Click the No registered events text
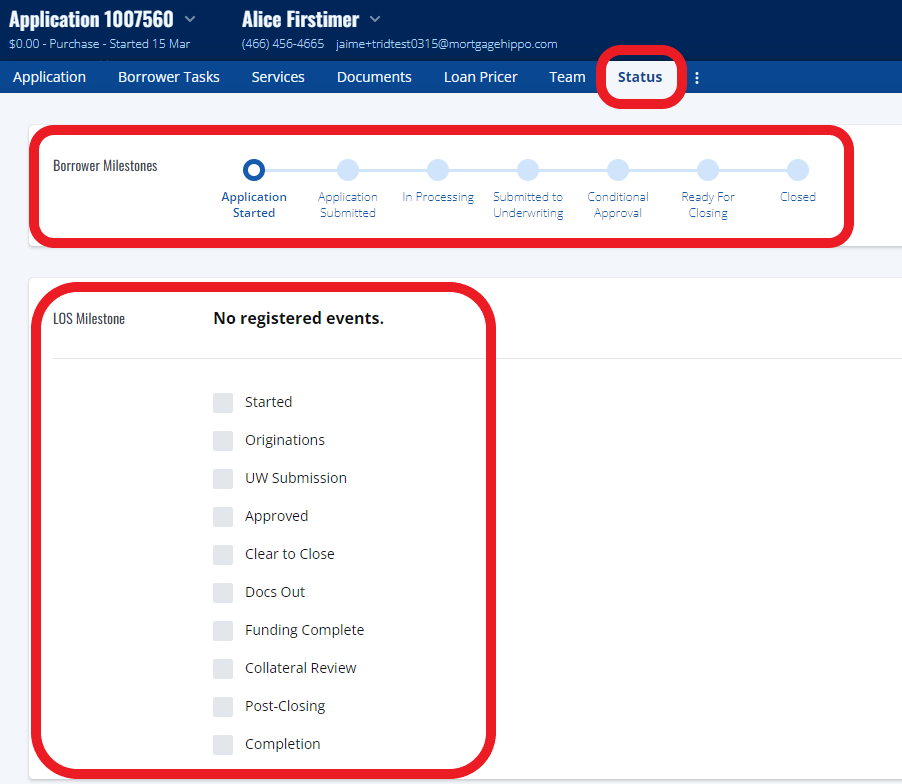Screen dimensions: 902x784 299,318
